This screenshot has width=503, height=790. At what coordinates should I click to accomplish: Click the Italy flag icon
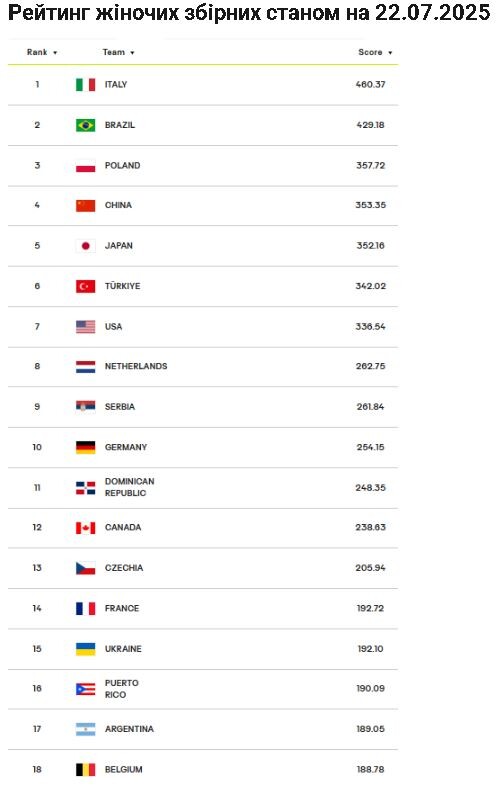point(85,85)
